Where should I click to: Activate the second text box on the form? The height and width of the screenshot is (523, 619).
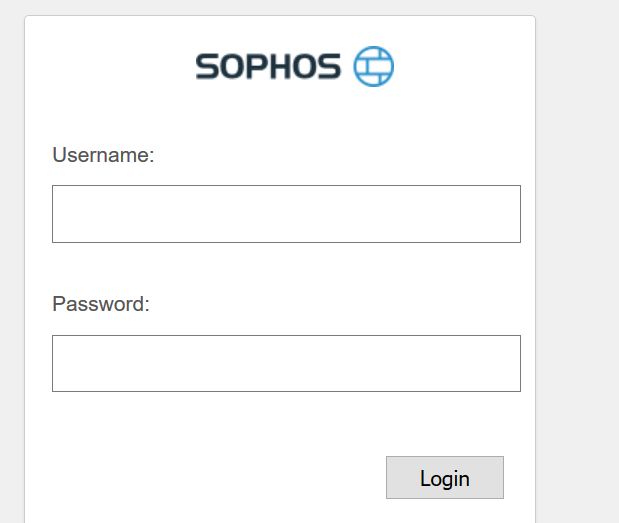[286, 363]
